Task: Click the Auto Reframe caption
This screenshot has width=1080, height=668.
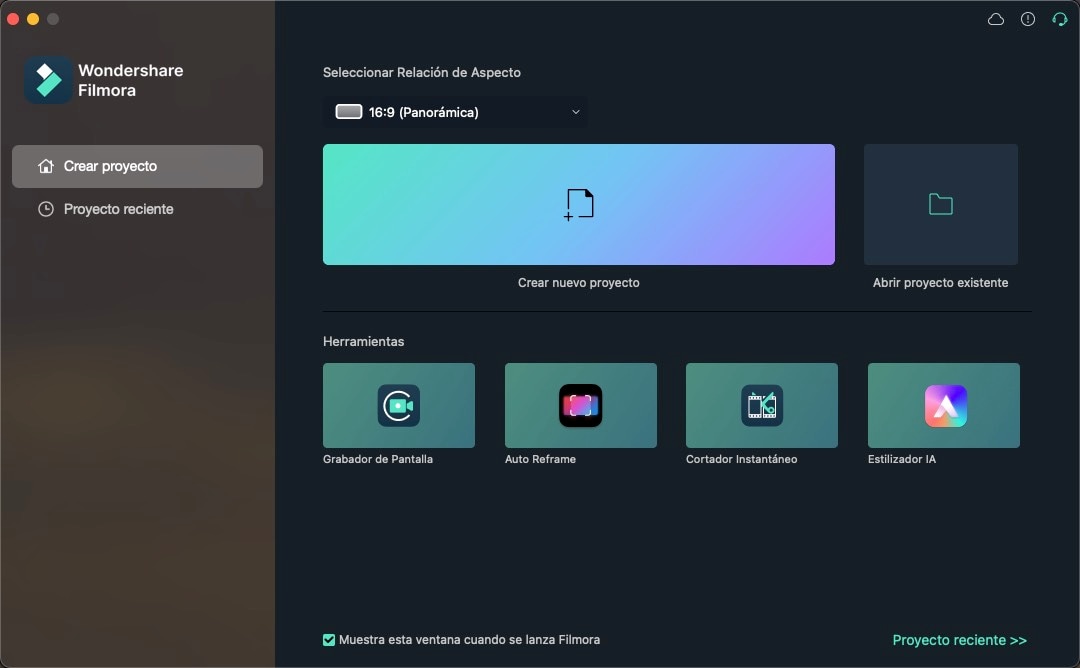Action: click(x=540, y=459)
